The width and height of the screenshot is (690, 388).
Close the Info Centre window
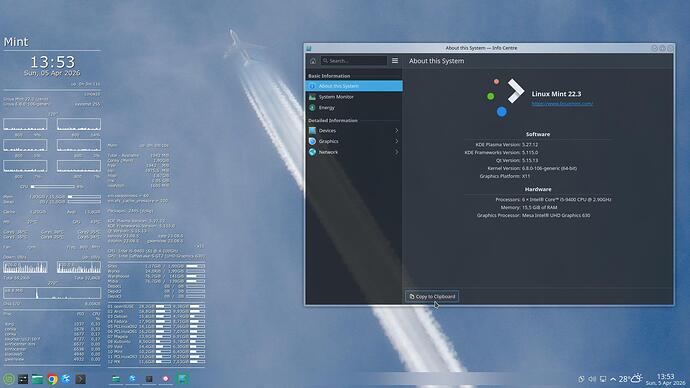click(670, 48)
